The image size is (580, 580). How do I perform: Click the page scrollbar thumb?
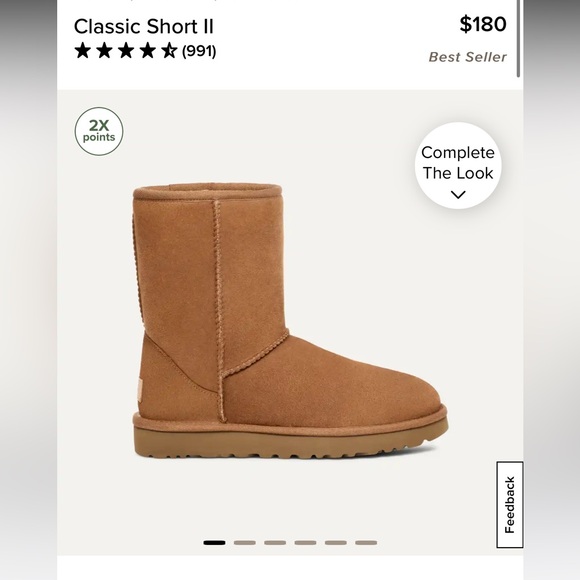[519, 38]
